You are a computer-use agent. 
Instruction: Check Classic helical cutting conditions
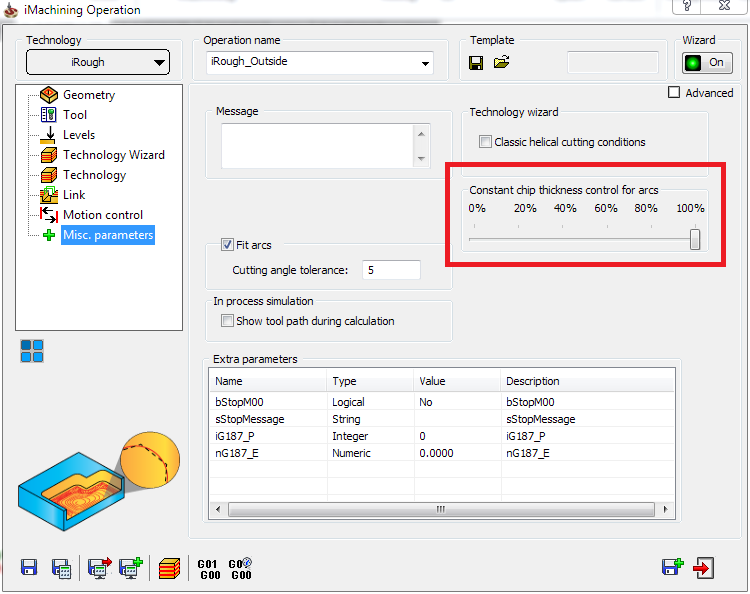(x=485, y=142)
